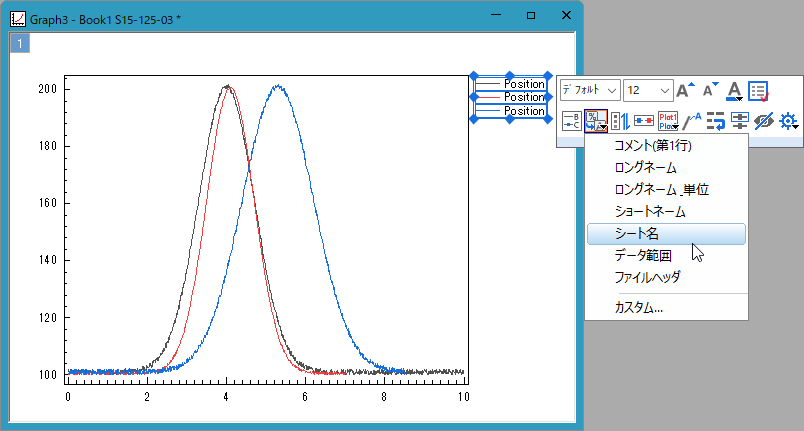Click the blue curve peak on the graph
This screenshot has height=431, width=804.
point(277,86)
